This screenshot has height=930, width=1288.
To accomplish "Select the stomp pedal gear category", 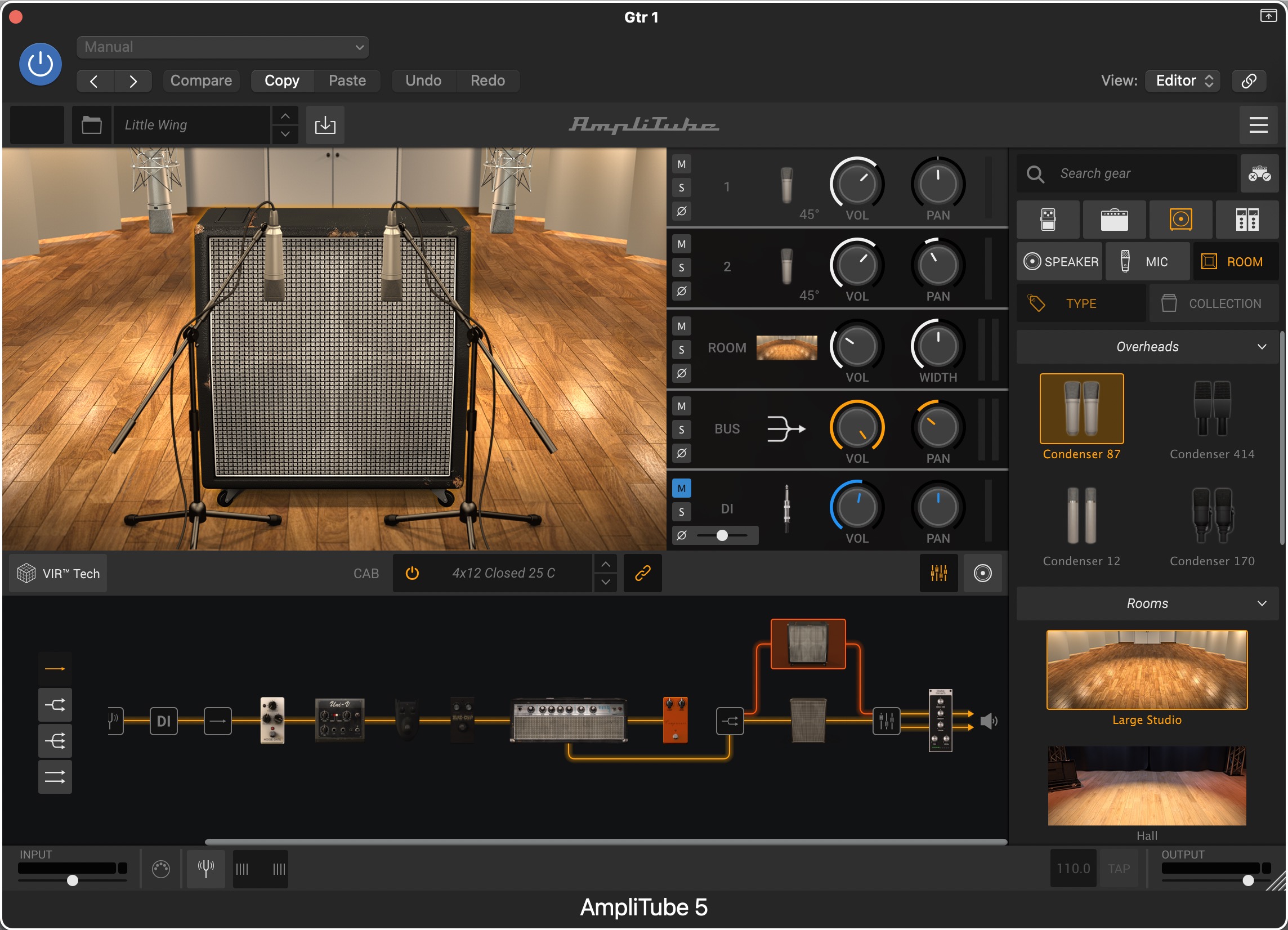I will click(x=1048, y=220).
